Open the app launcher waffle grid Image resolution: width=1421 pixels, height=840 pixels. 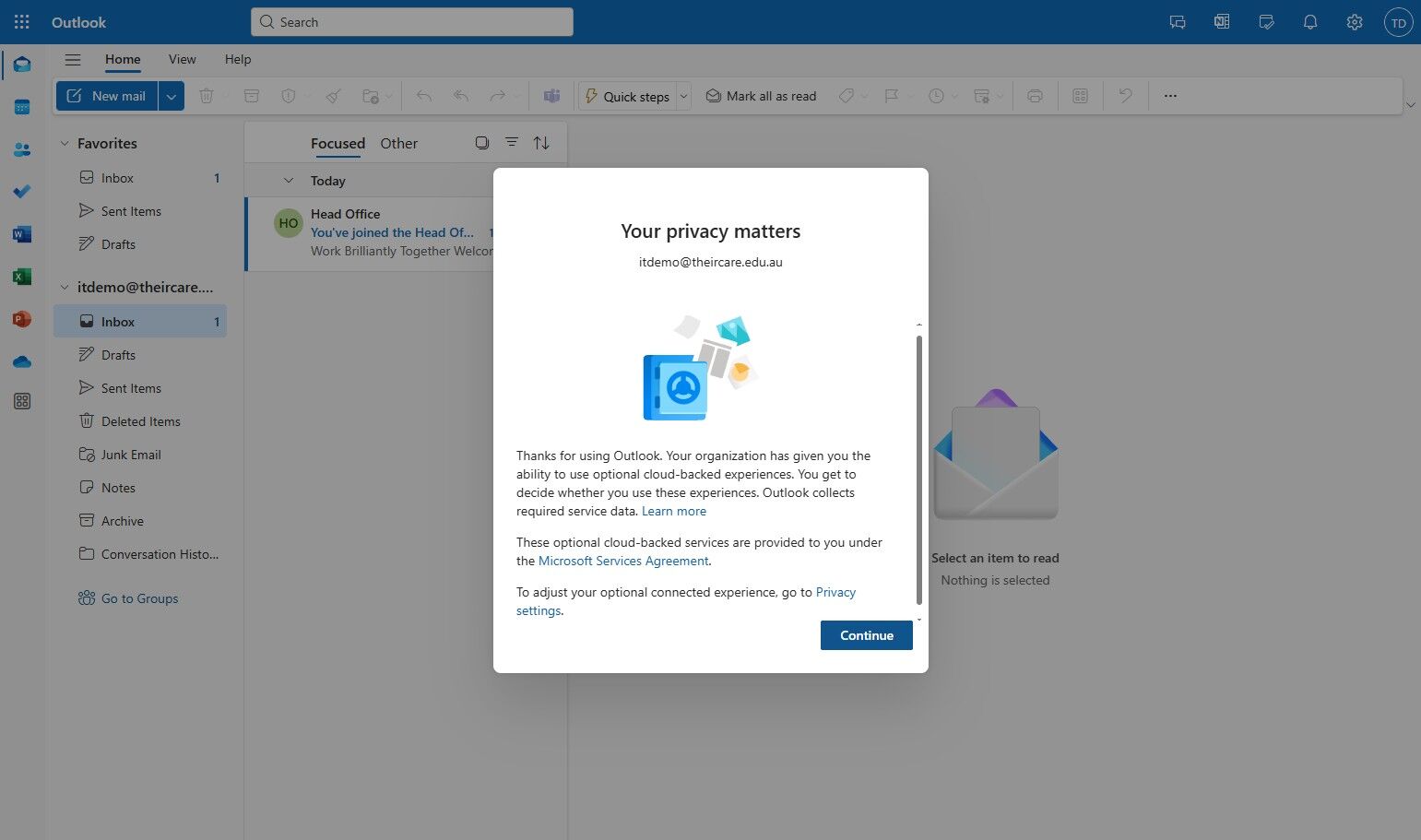(22, 22)
